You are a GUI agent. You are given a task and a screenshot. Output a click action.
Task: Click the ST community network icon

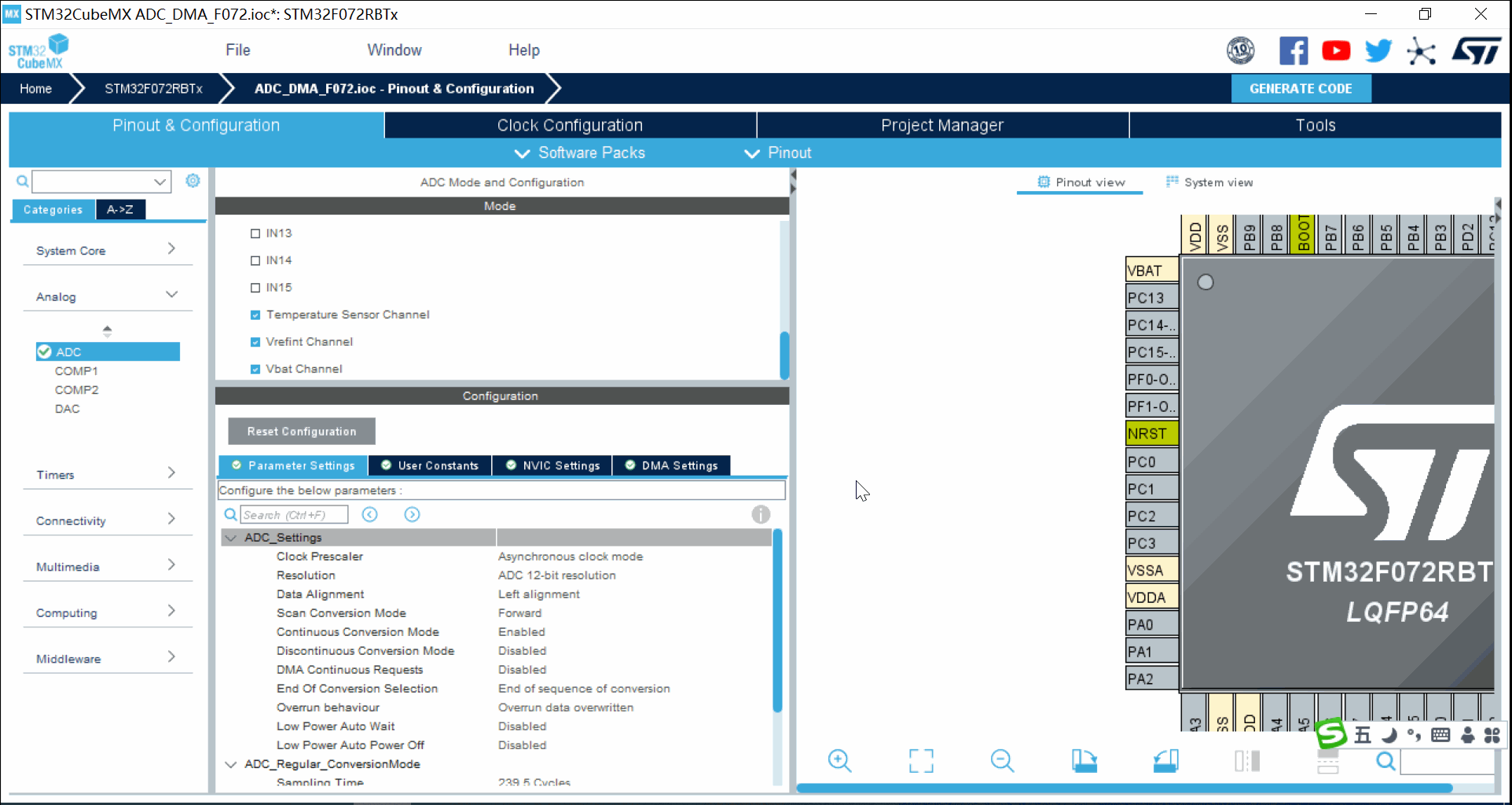tap(1421, 52)
